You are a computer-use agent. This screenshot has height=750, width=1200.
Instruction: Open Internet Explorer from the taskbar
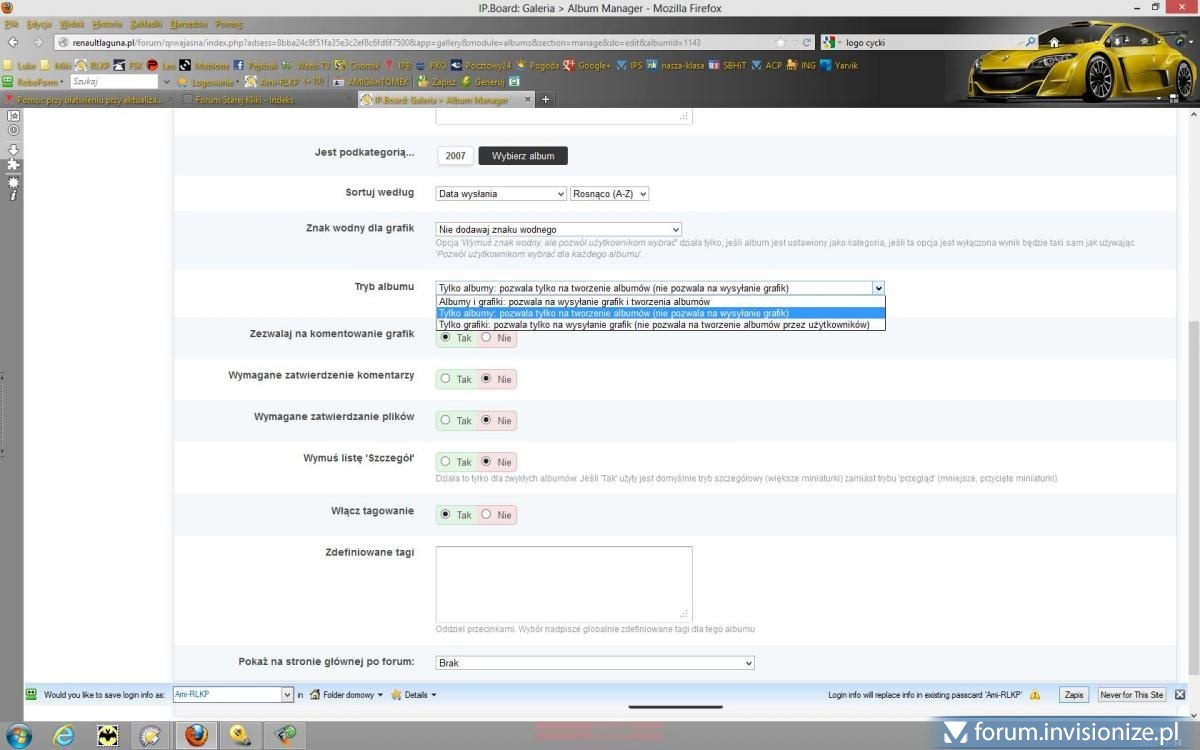tap(64, 735)
